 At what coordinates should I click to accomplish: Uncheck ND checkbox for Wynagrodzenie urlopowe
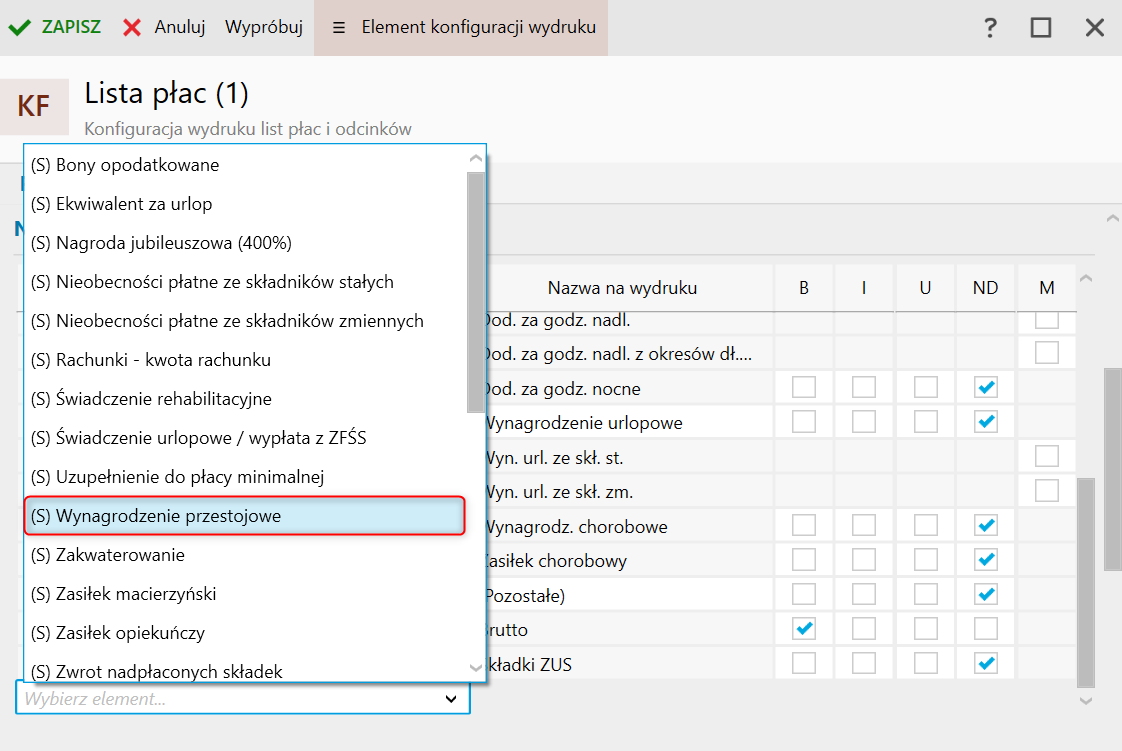986,422
